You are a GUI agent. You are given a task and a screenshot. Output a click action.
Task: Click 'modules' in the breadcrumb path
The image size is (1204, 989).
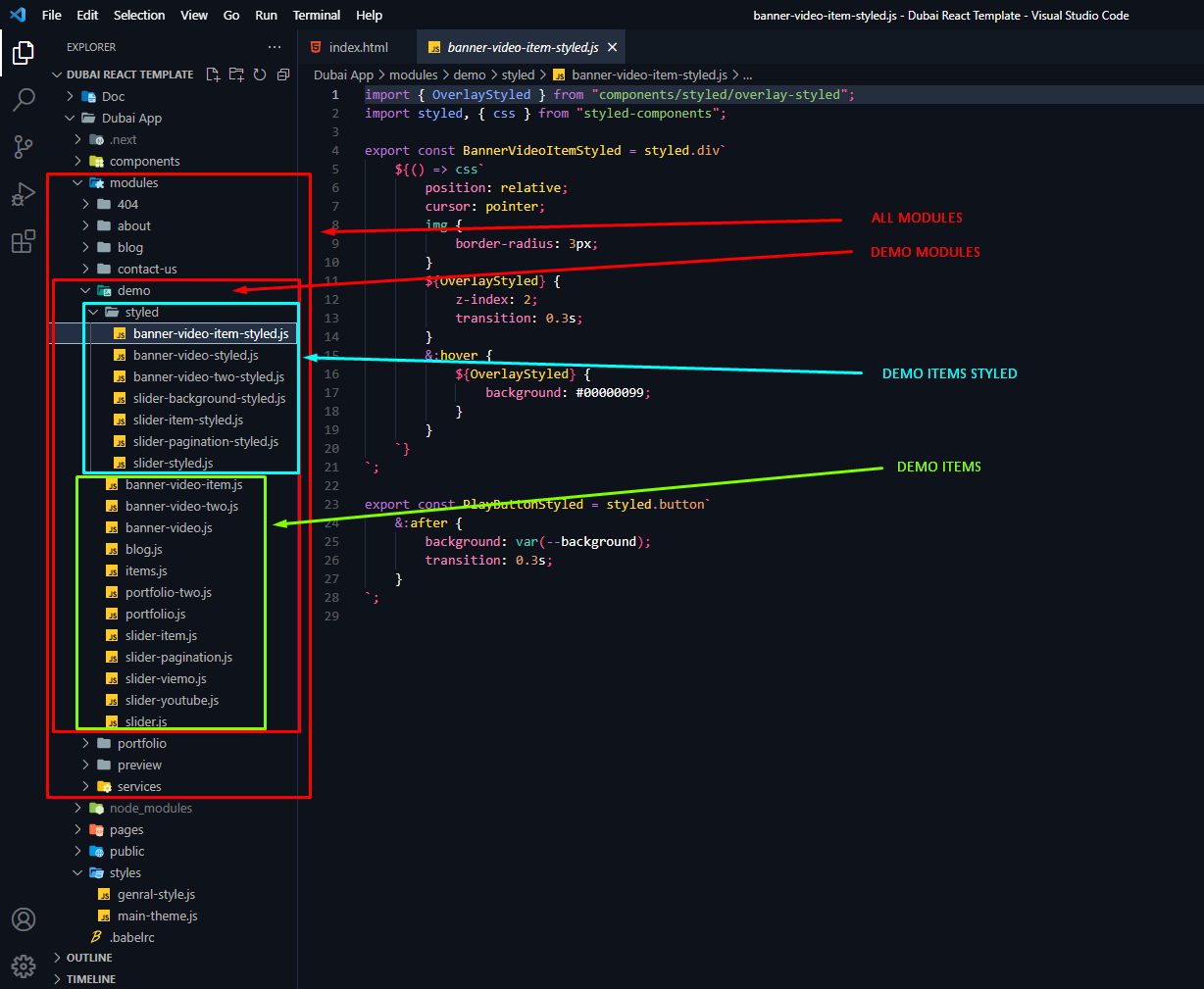(414, 74)
